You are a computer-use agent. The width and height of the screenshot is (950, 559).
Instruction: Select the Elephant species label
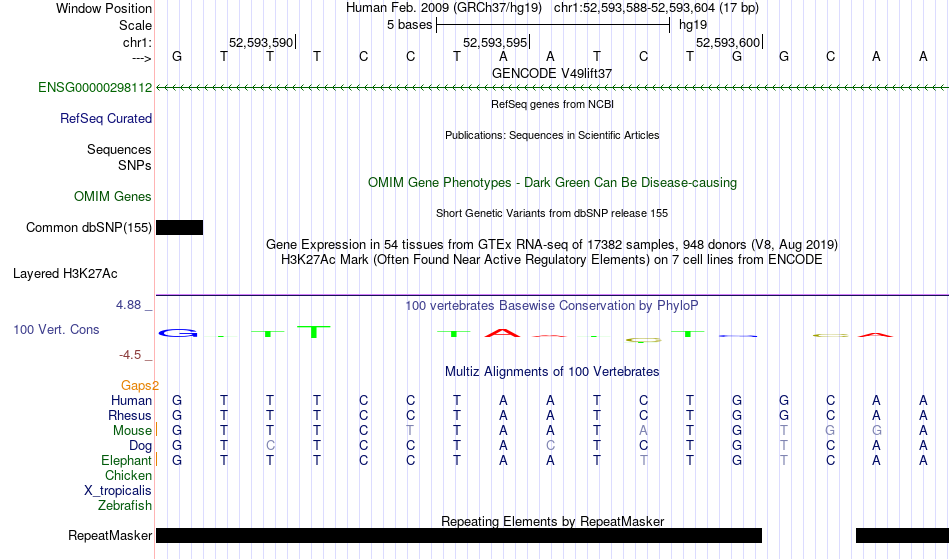(127, 461)
